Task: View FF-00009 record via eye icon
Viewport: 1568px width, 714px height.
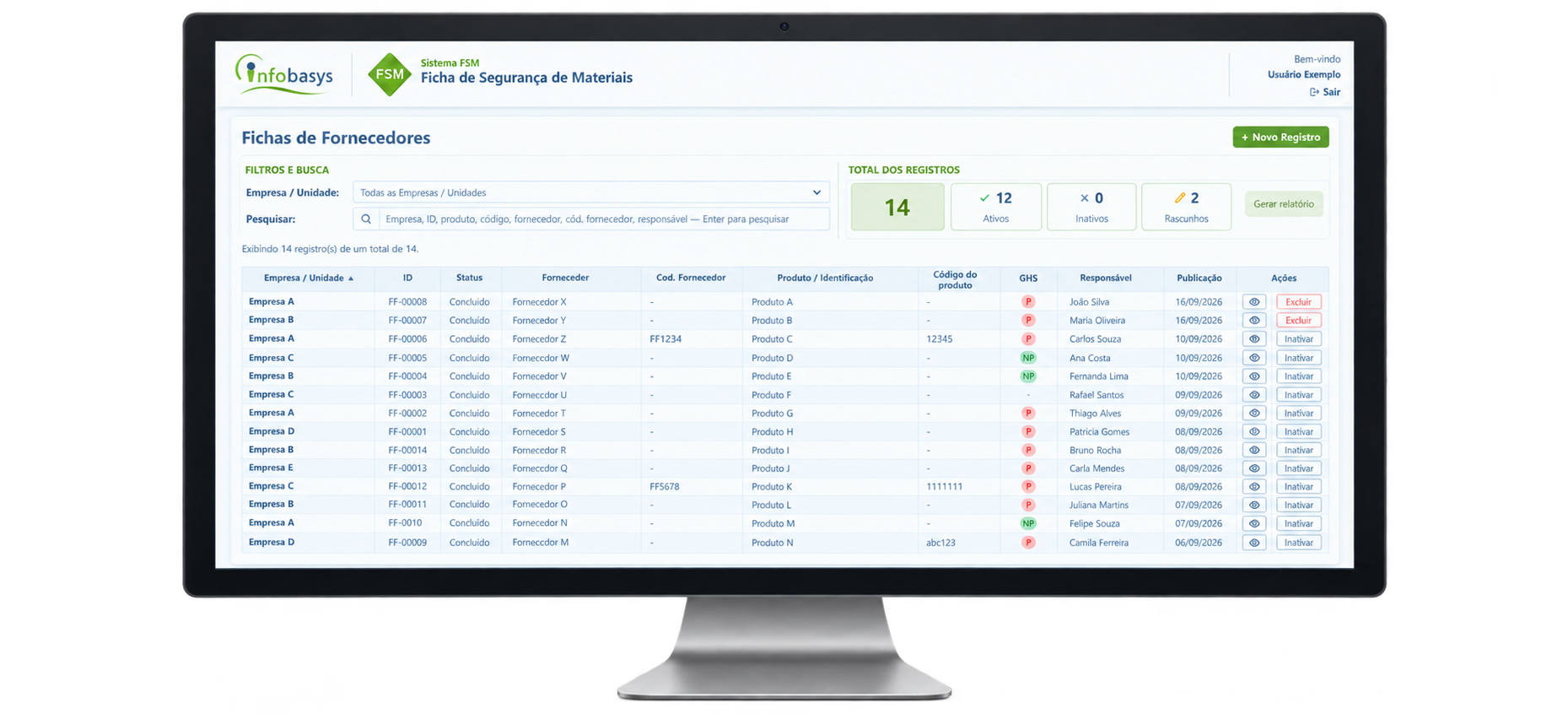Action: (1254, 543)
